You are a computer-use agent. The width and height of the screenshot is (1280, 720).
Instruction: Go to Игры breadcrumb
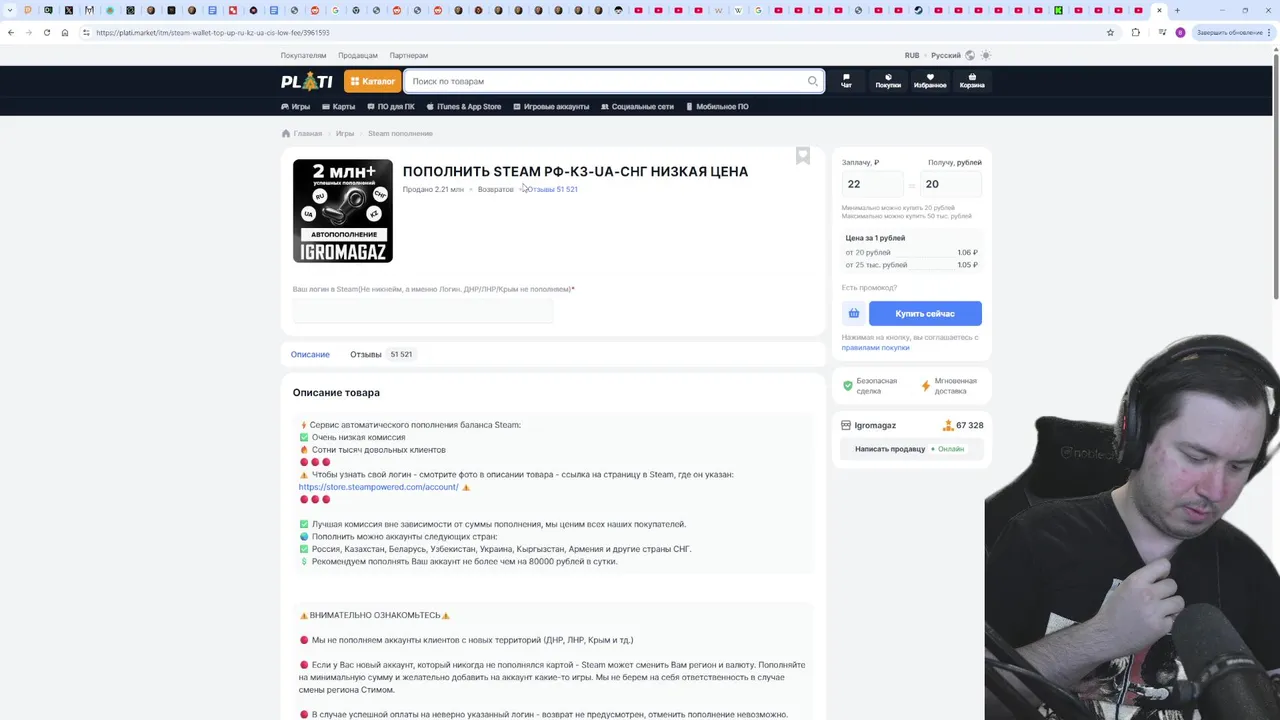(x=345, y=133)
